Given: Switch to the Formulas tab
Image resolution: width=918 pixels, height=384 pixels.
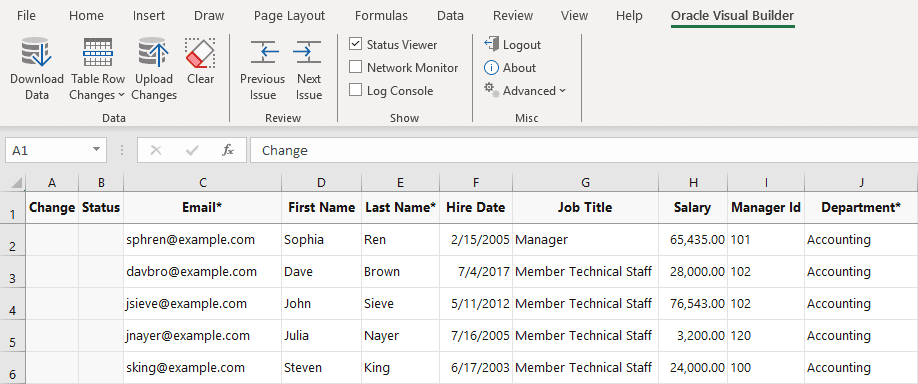Looking at the screenshot, I should [381, 16].
